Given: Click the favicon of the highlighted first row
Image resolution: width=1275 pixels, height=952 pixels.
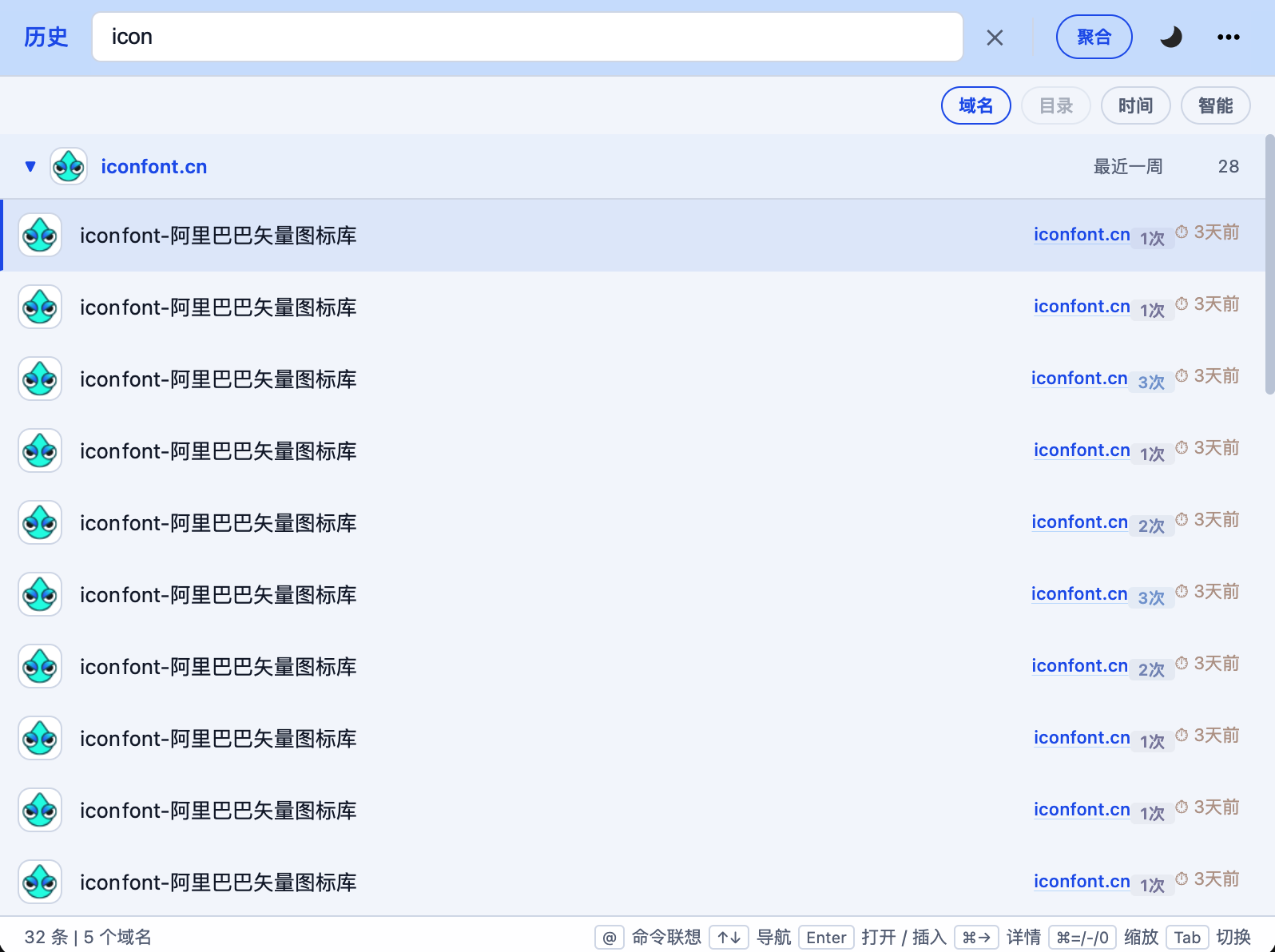Looking at the screenshot, I should click(x=40, y=235).
